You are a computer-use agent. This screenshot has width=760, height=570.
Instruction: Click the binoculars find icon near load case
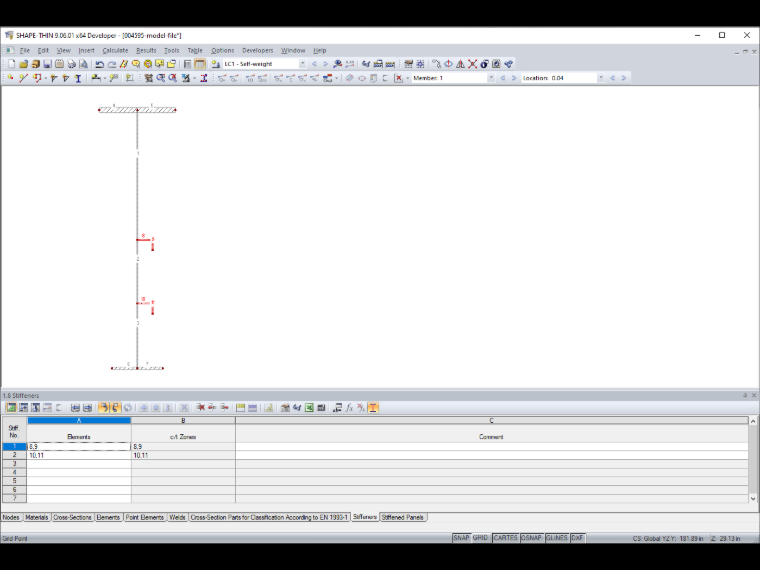[337, 64]
